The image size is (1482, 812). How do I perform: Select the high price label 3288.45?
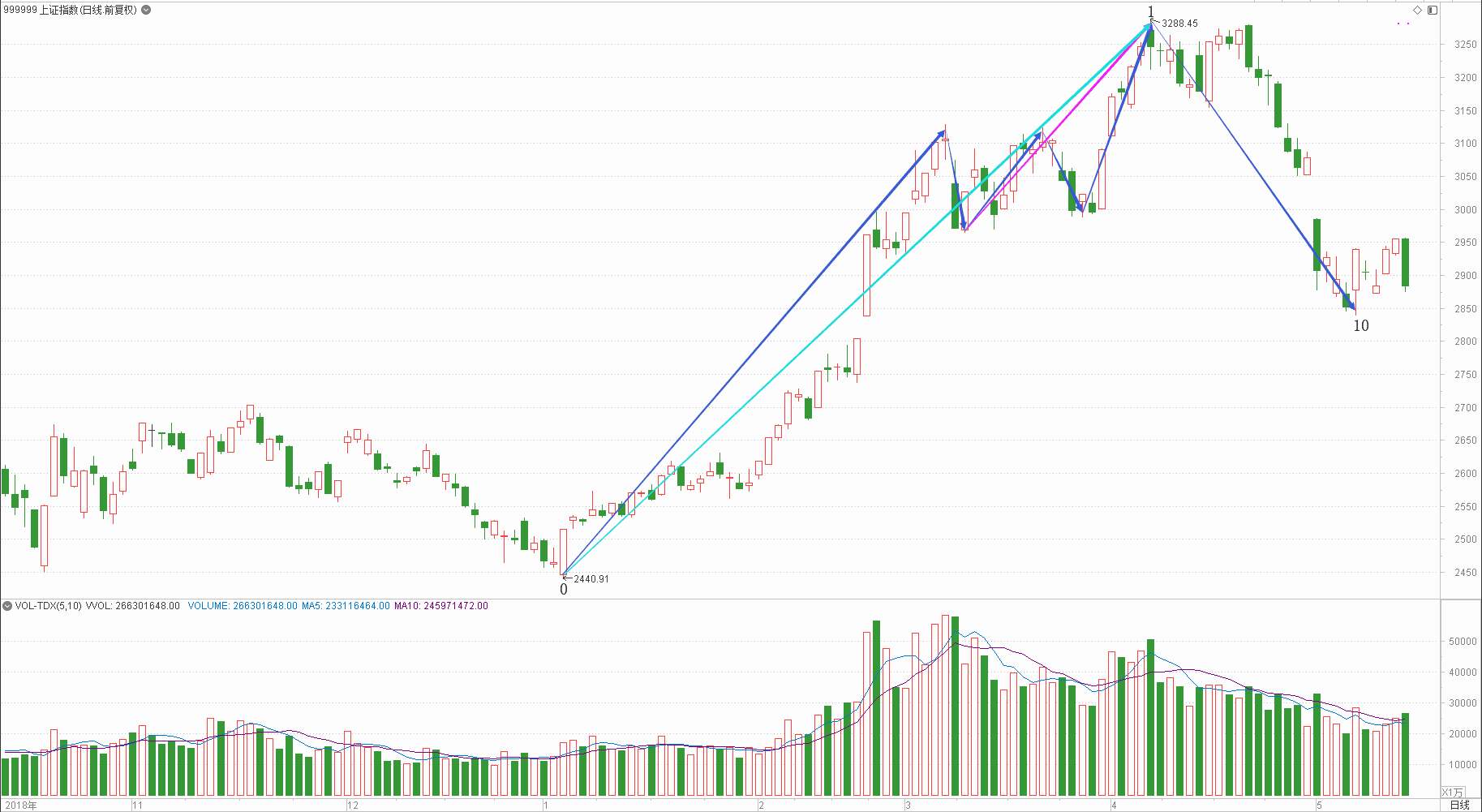[1179, 24]
